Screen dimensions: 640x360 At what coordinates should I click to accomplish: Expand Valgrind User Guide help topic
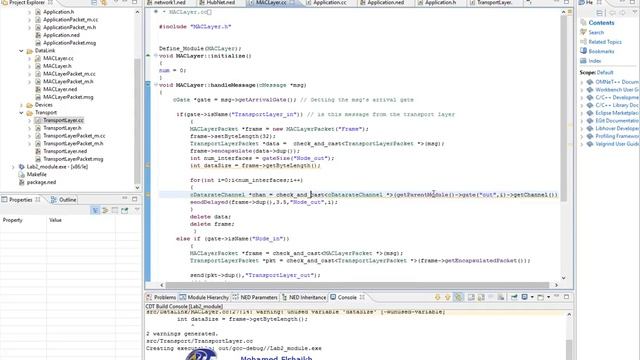(x=582, y=144)
